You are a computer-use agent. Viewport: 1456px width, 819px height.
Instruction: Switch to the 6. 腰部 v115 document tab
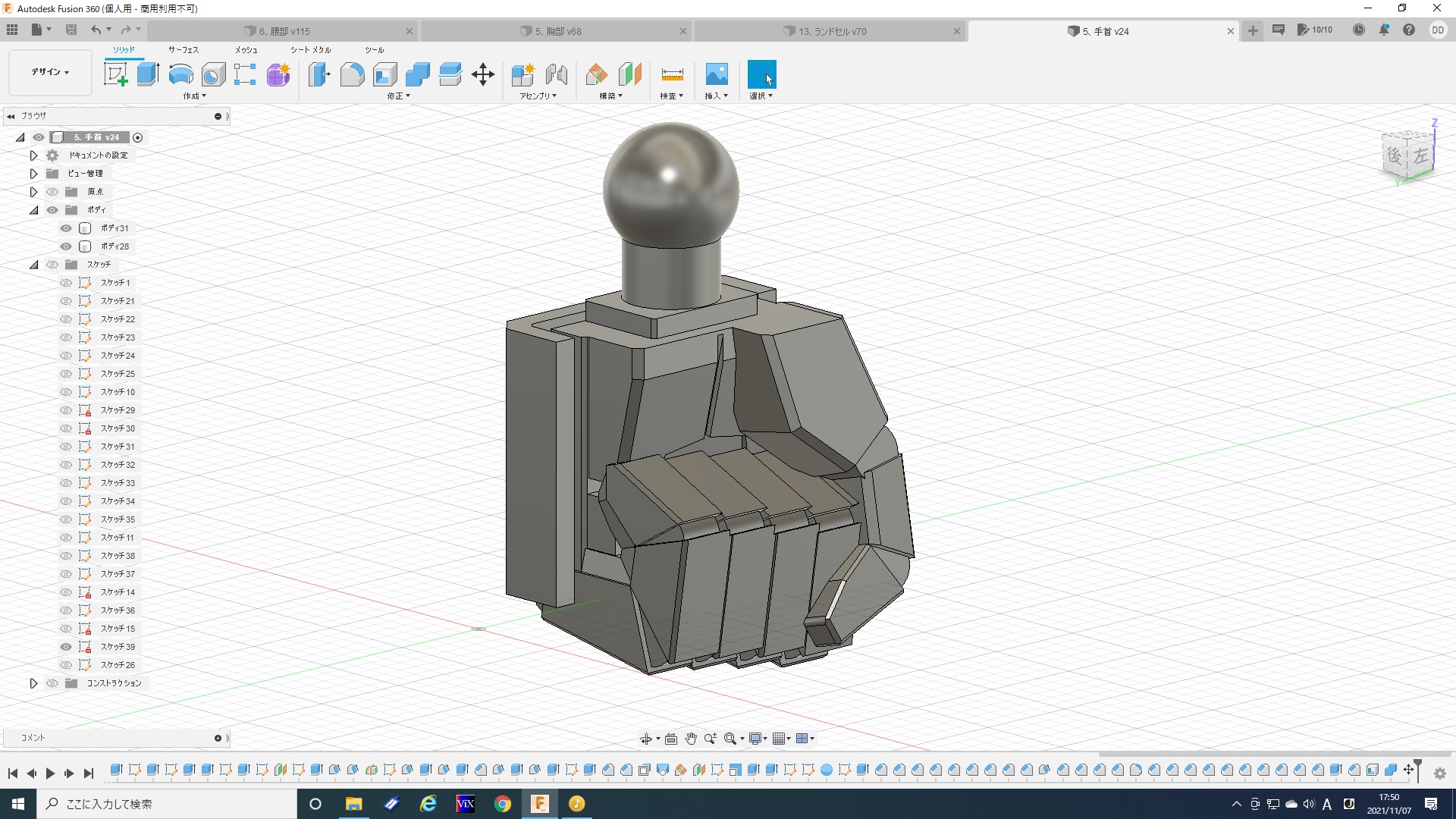click(284, 31)
